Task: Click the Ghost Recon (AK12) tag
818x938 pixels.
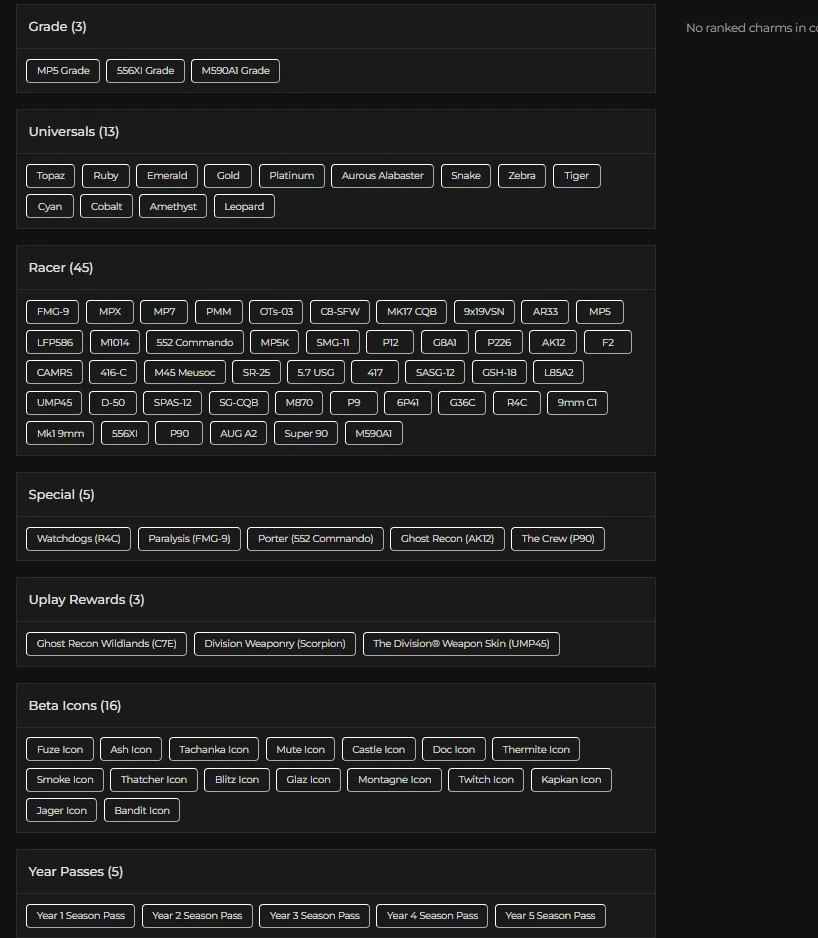Action: [x=447, y=539]
